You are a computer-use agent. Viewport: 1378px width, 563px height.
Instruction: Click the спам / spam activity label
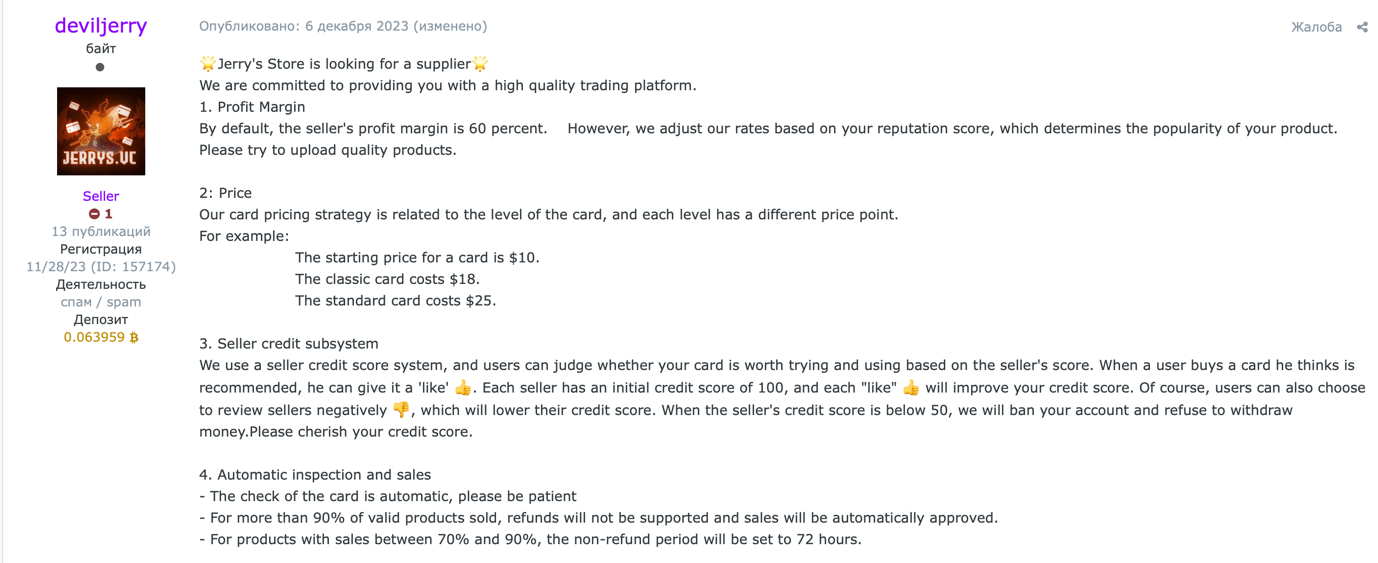[x=101, y=302]
